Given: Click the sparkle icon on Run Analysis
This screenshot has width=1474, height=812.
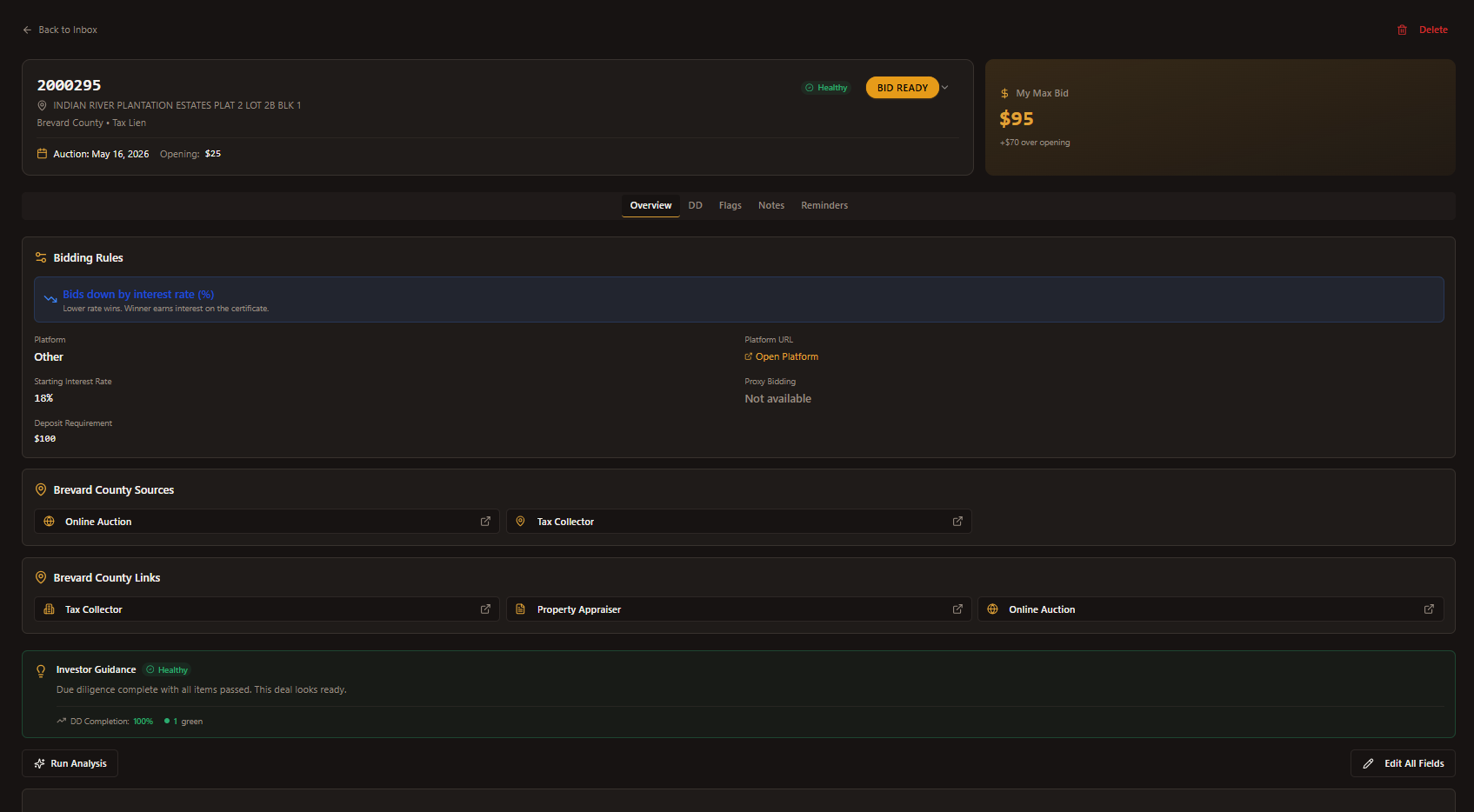Looking at the screenshot, I should [39, 763].
